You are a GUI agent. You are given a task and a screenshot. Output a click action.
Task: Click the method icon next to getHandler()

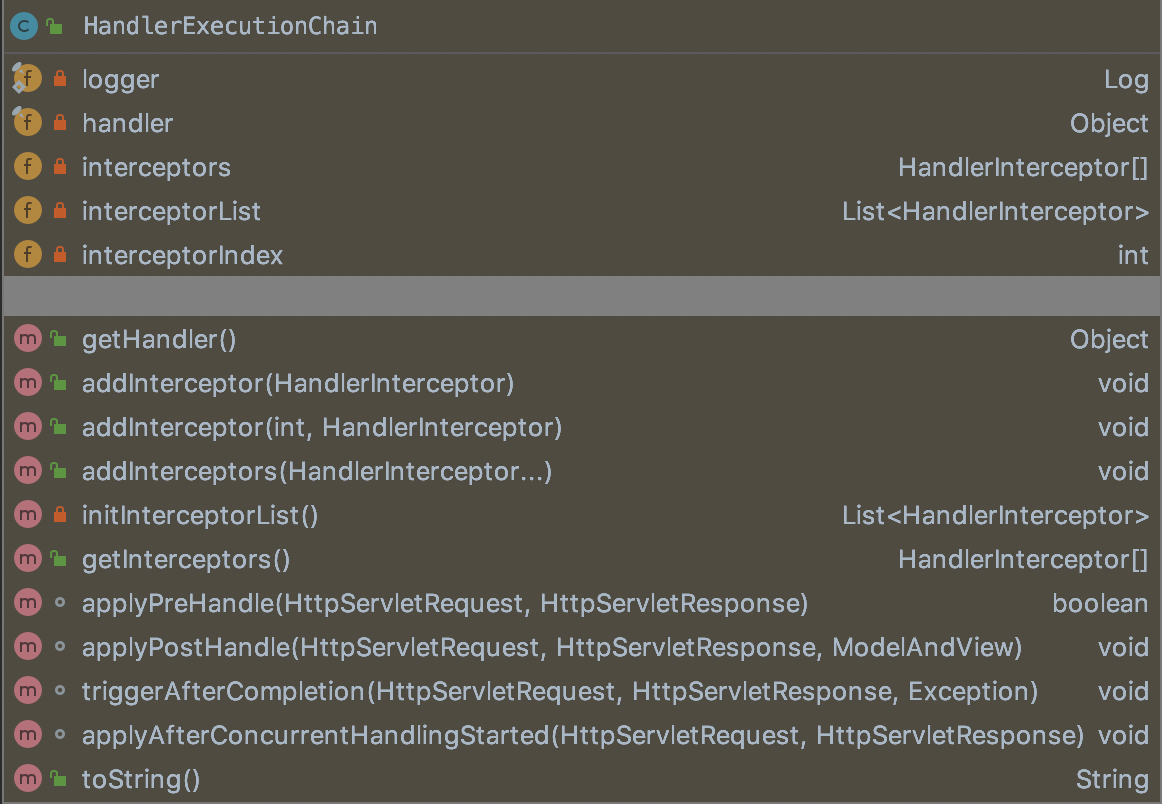click(x=28, y=339)
